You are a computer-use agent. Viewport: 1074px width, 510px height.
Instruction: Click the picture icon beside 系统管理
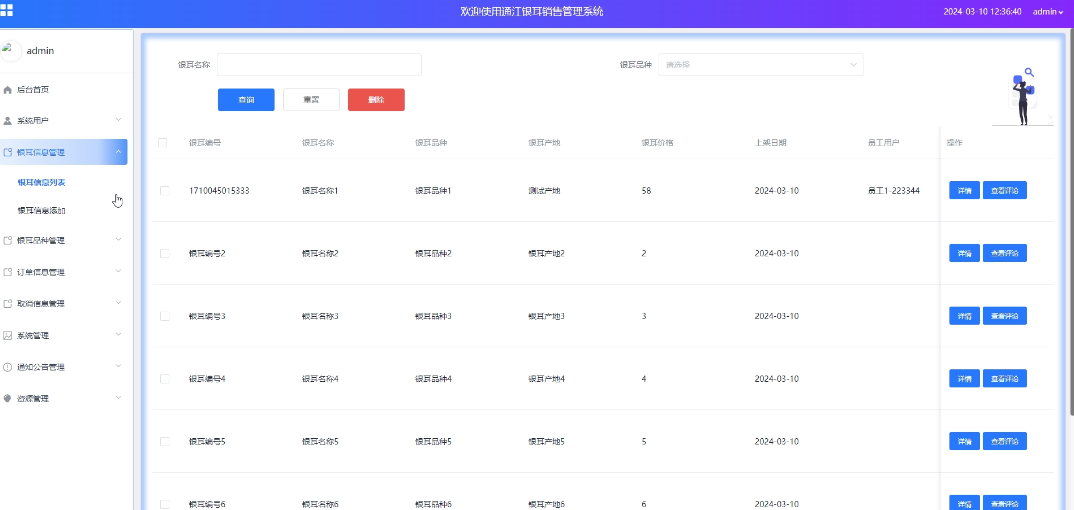[8, 335]
